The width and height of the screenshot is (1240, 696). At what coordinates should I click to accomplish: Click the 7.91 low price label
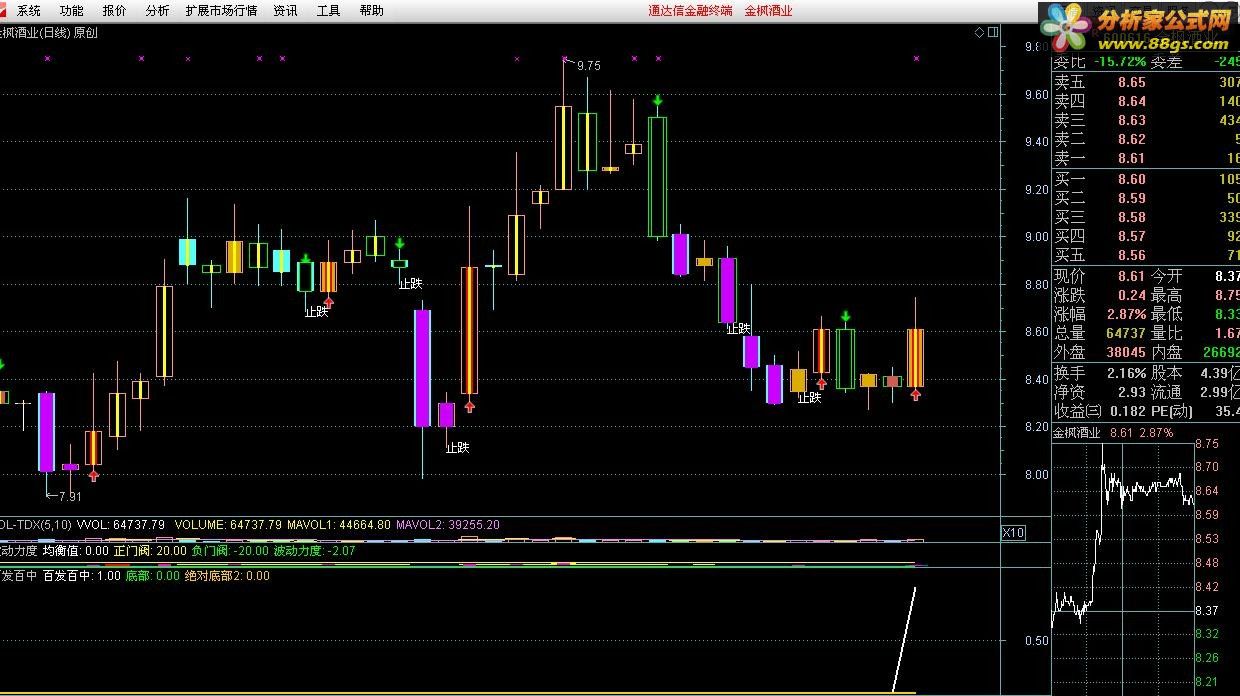(69, 496)
